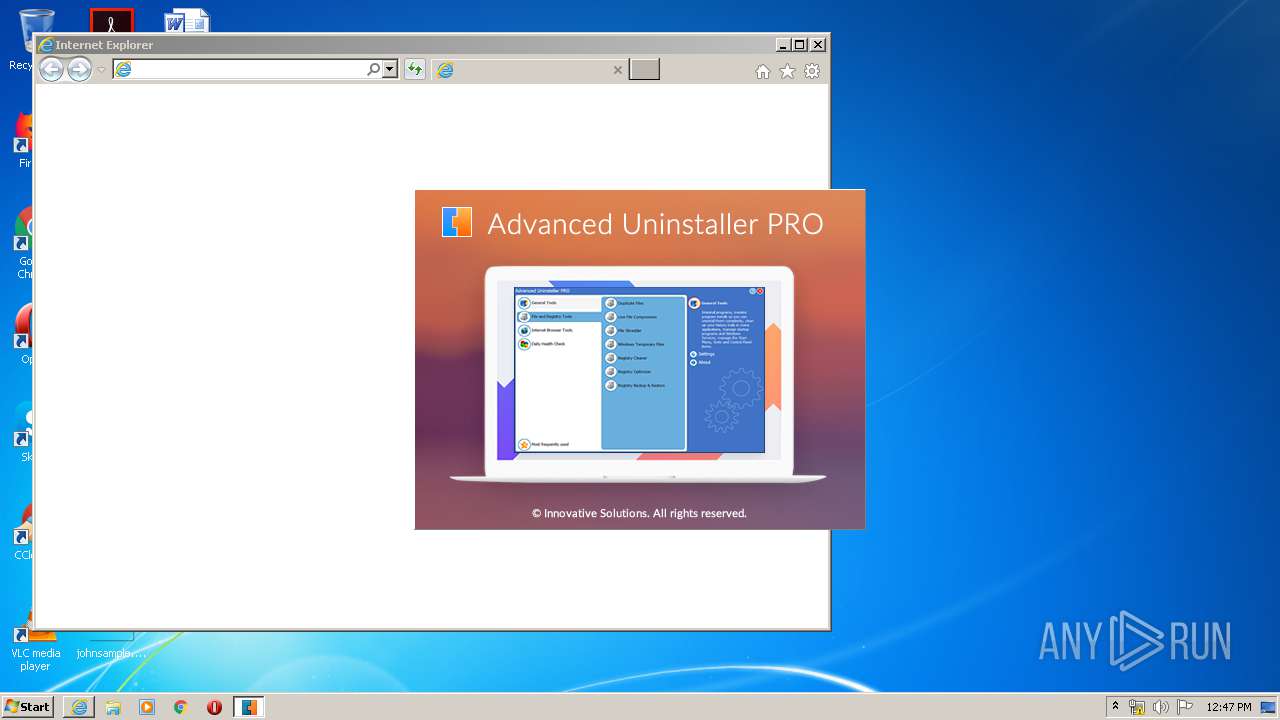This screenshot has height=720, width=1280.
Task: Click the Internet Explorer taskbar icon
Action: 79,707
